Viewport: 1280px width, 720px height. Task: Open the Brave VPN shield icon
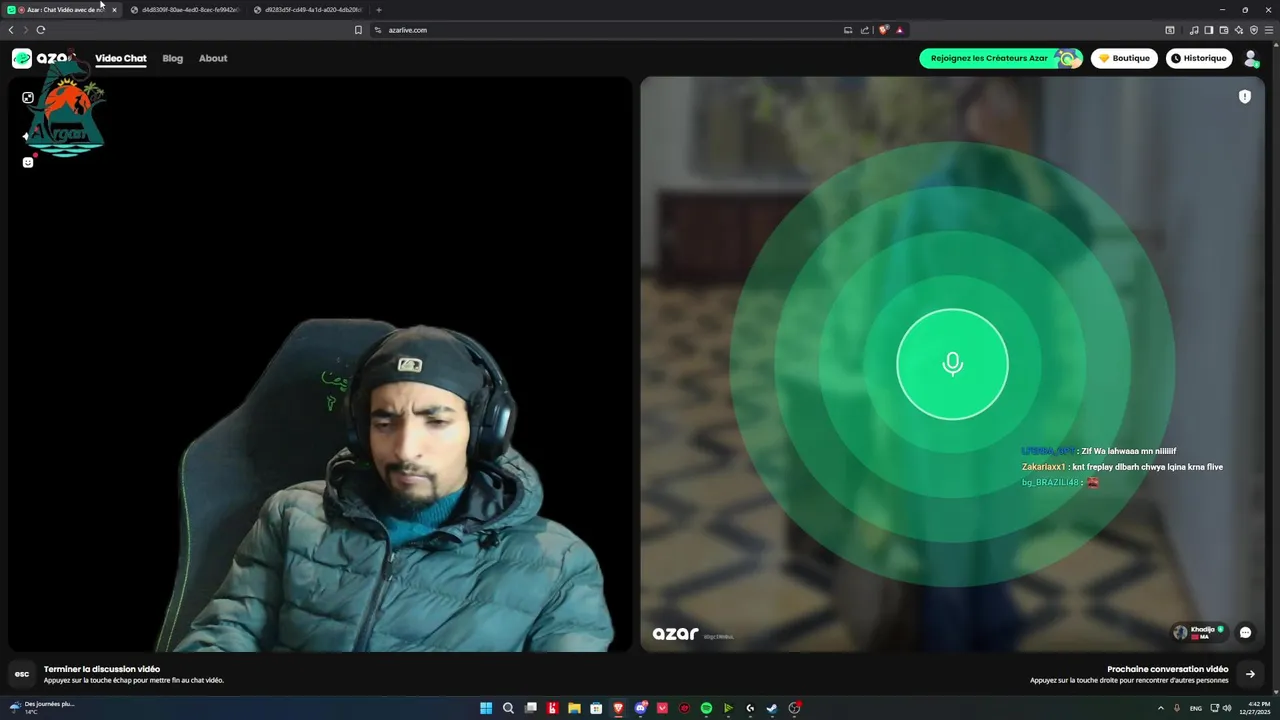1254,30
